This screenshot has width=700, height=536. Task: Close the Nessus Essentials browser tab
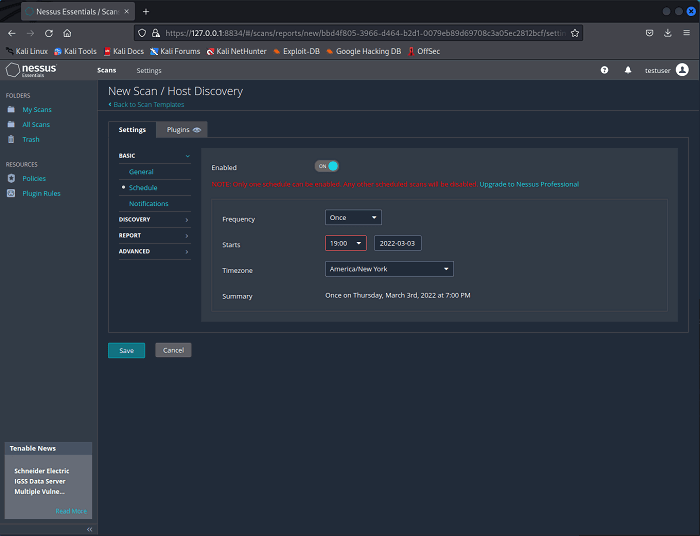click(127, 12)
